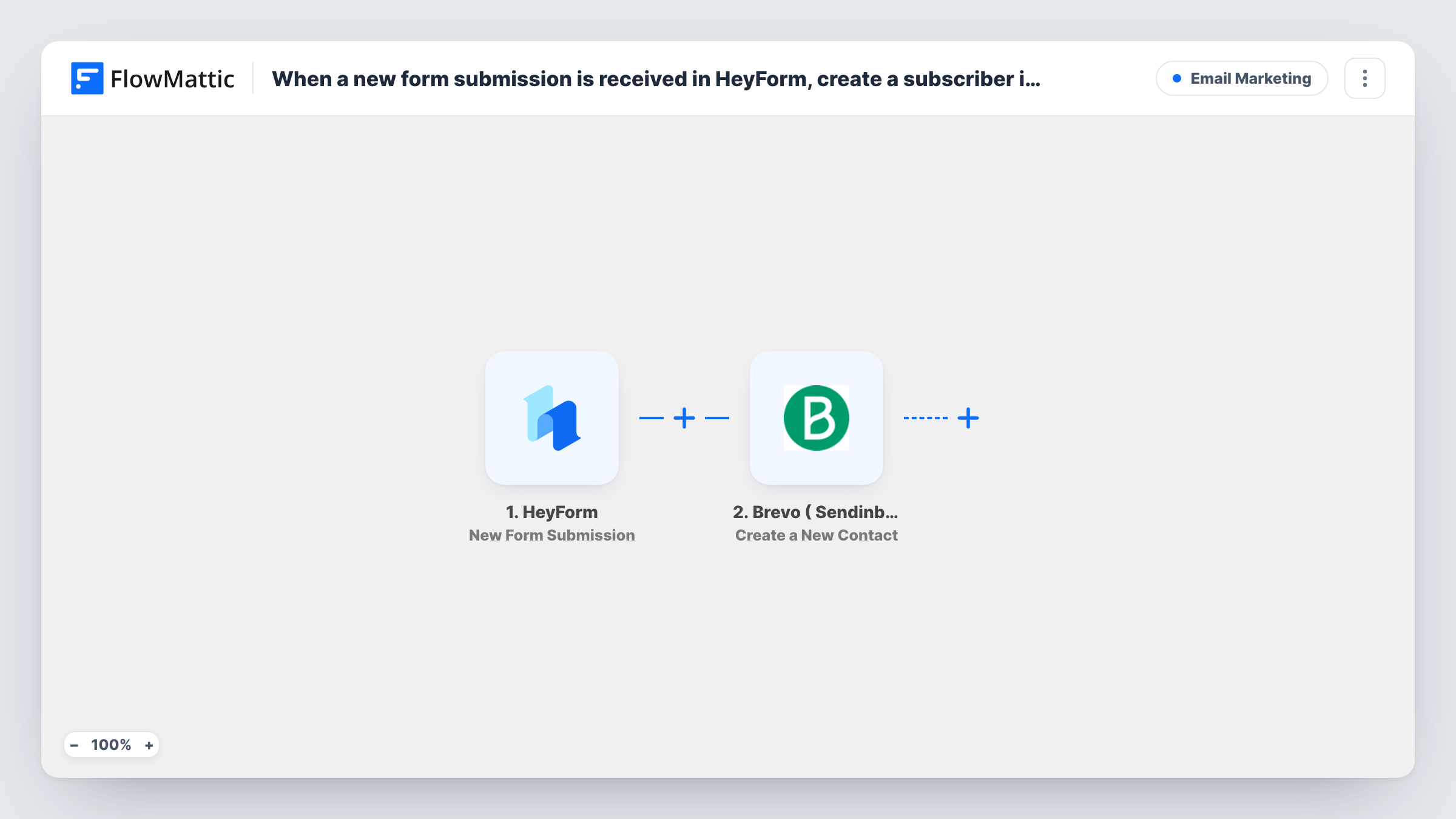Click the workflow title text
The image size is (1456, 819).
[656, 79]
